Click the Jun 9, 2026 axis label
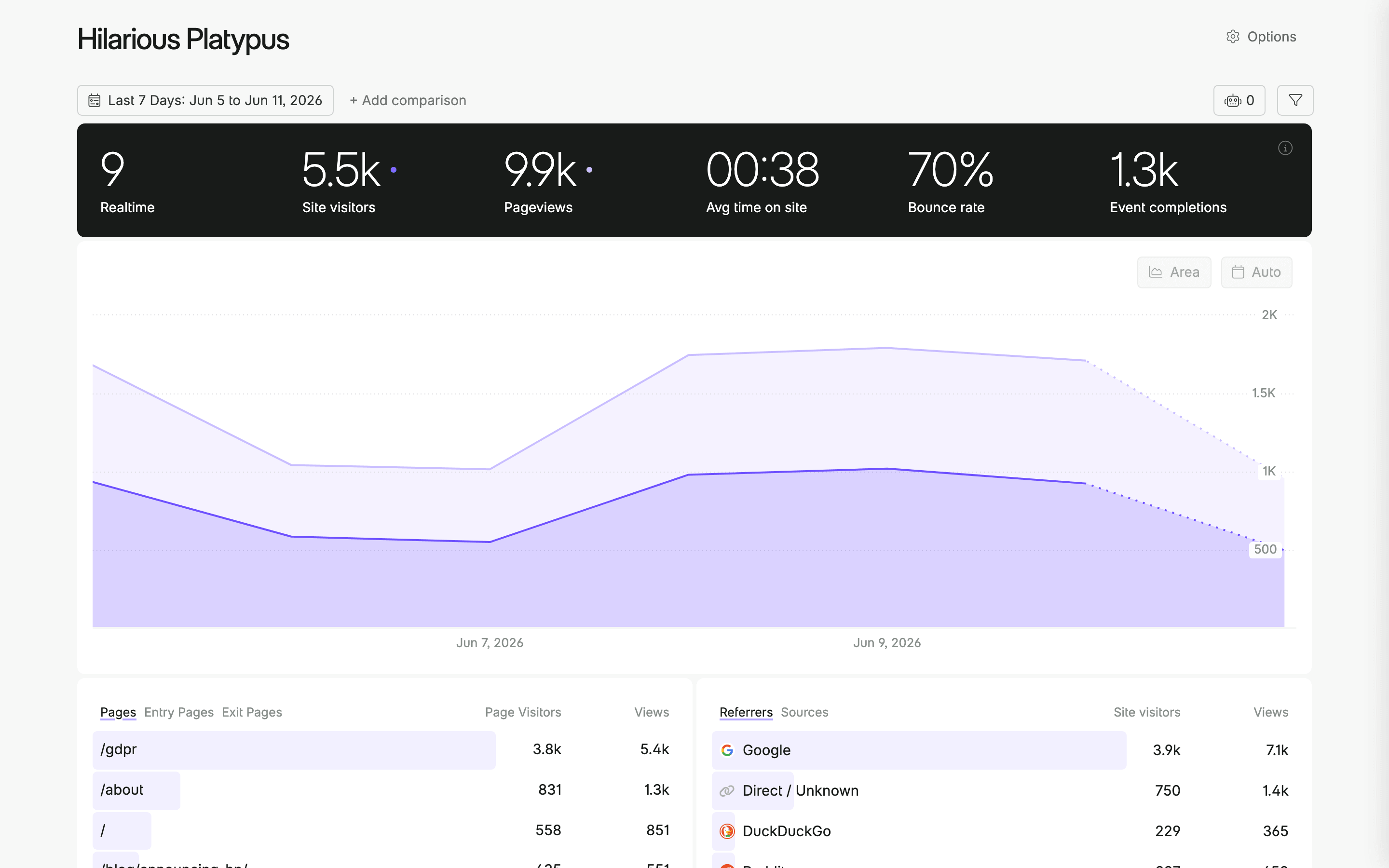 coord(887,642)
